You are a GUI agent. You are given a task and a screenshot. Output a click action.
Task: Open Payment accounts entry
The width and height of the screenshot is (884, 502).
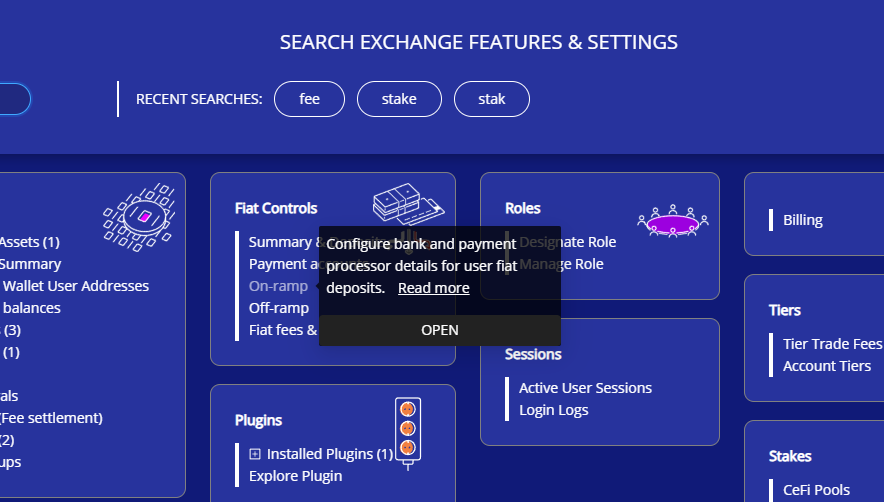[284, 264]
